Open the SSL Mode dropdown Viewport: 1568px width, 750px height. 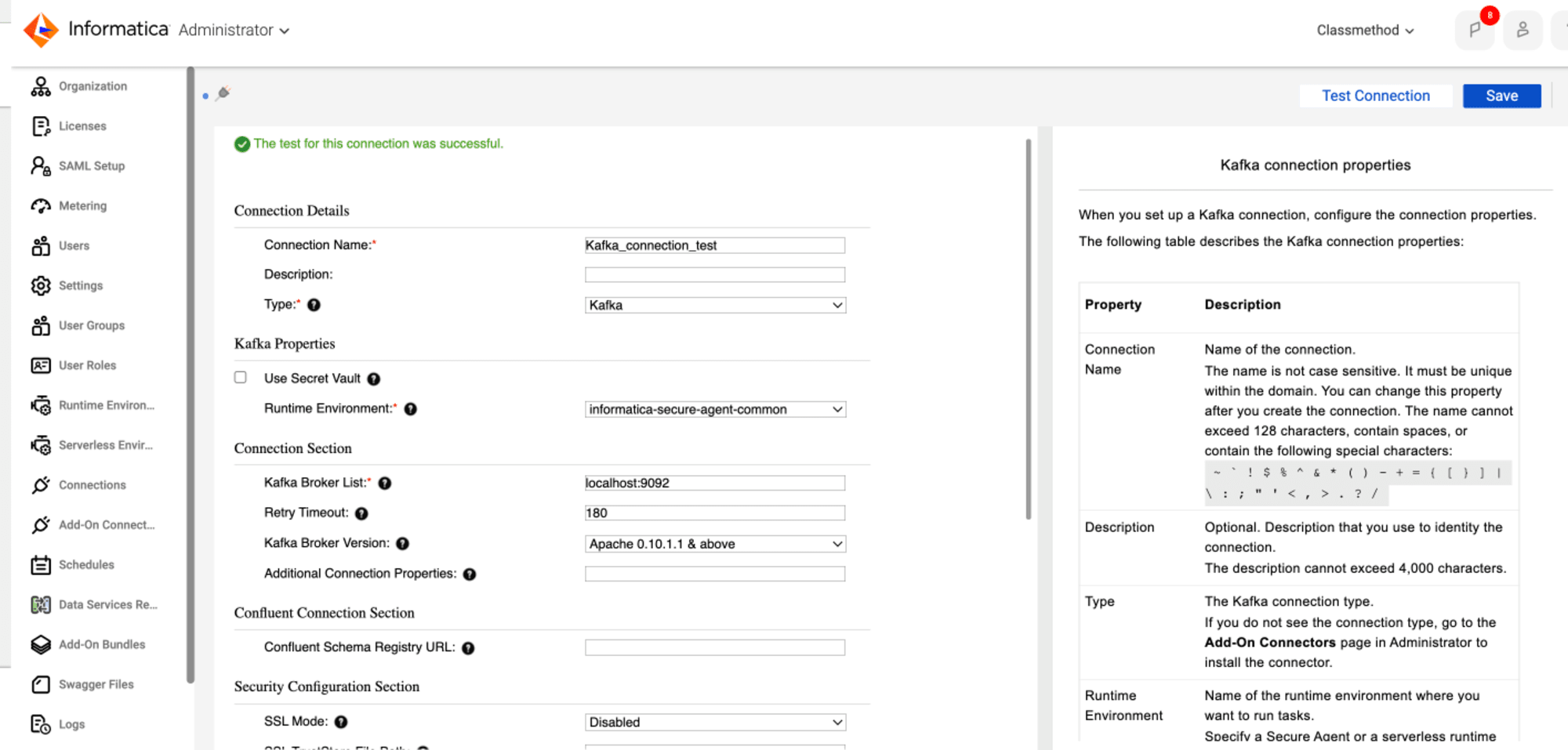715,722
